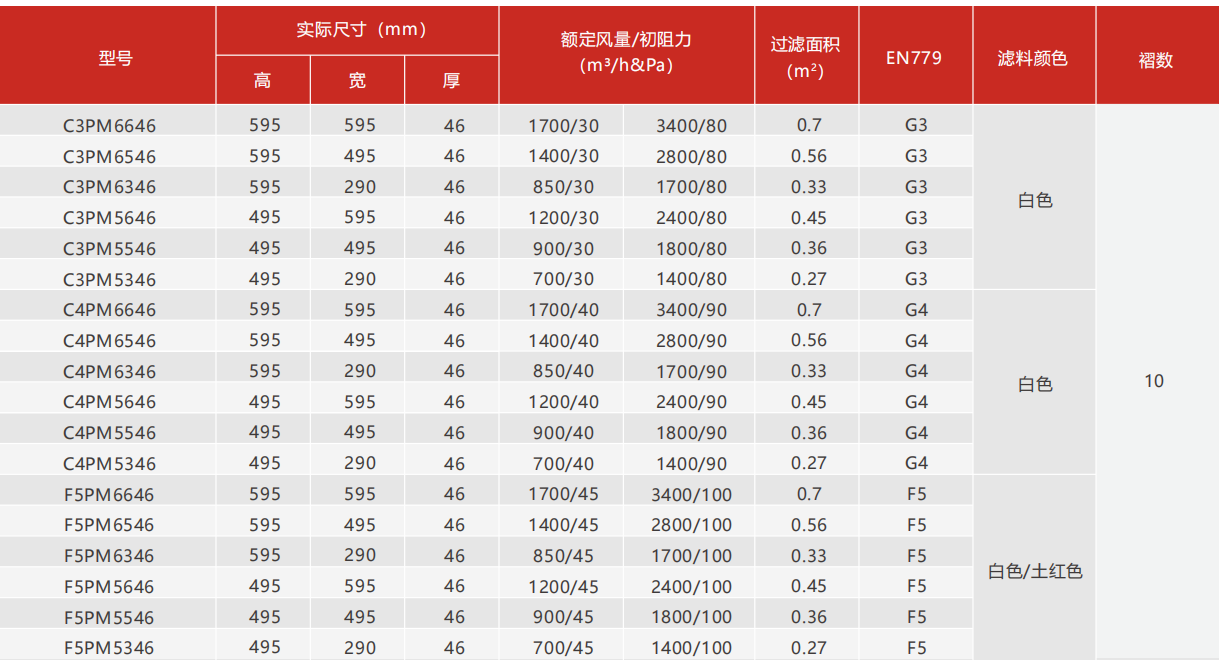Click the EN779 column header
Image resolution: width=1222 pixels, height=666 pixels.
pyautogui.click(x=914, y=57)
